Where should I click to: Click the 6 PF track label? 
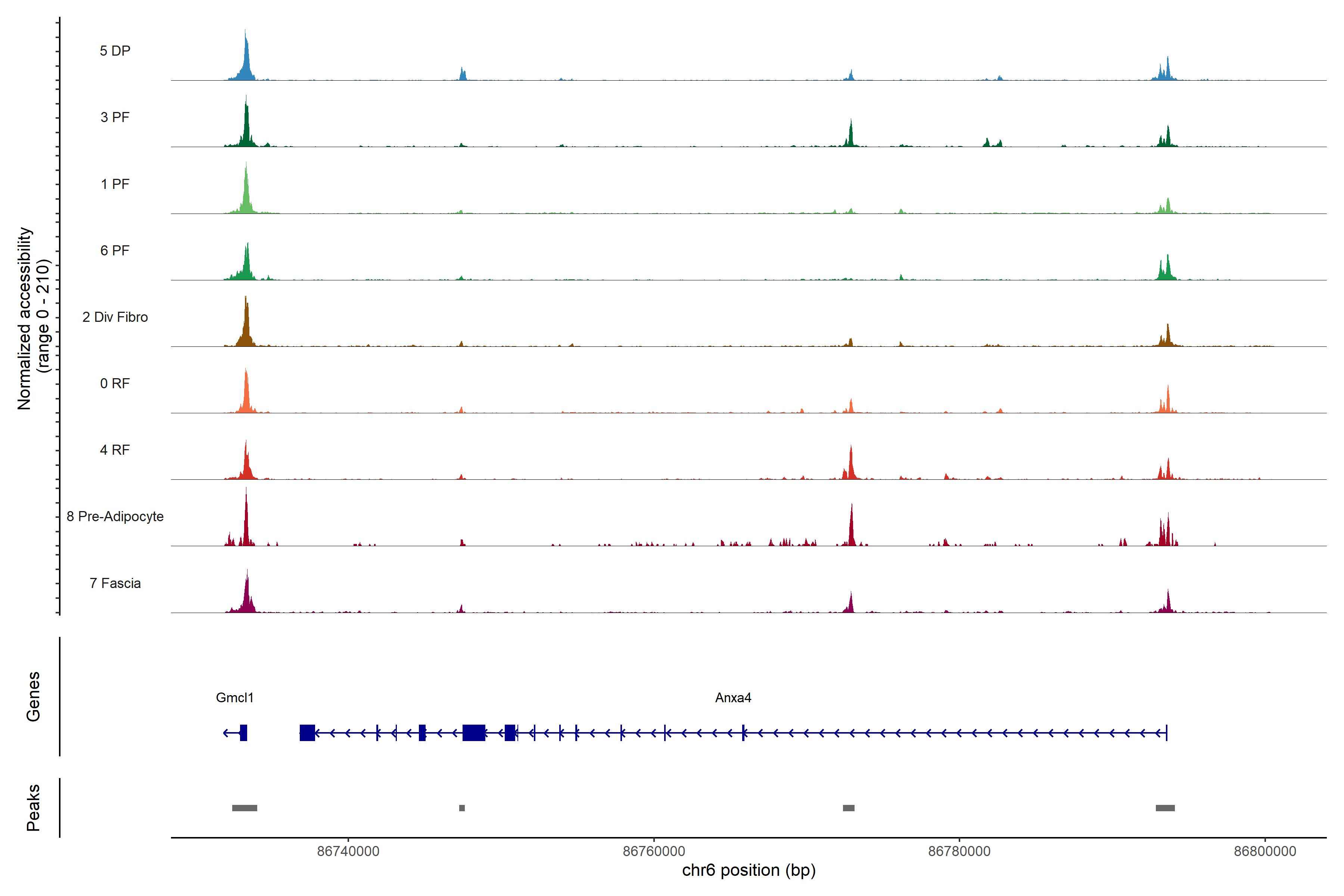click(115, 250)
